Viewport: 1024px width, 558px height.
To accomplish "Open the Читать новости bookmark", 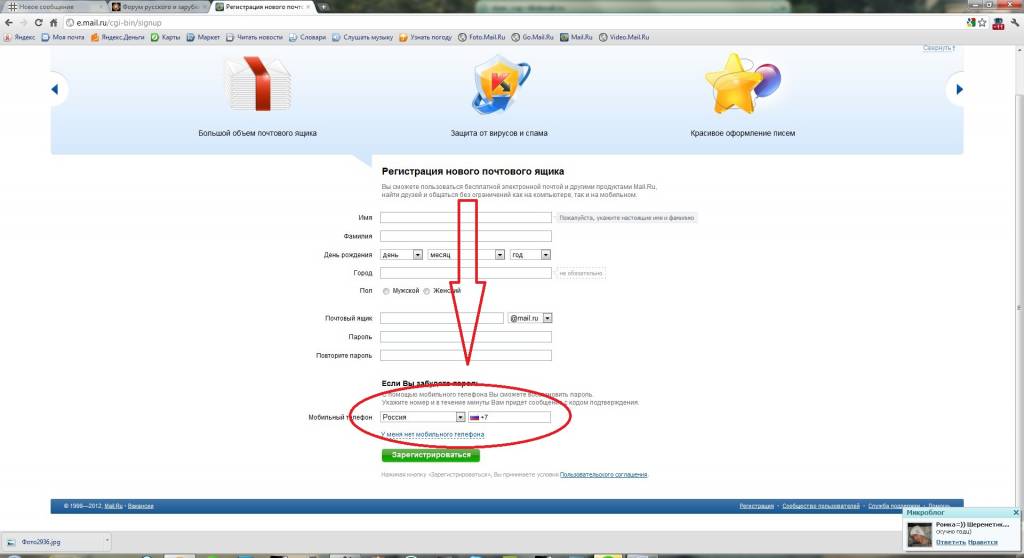I will click(x=254, y=37).
